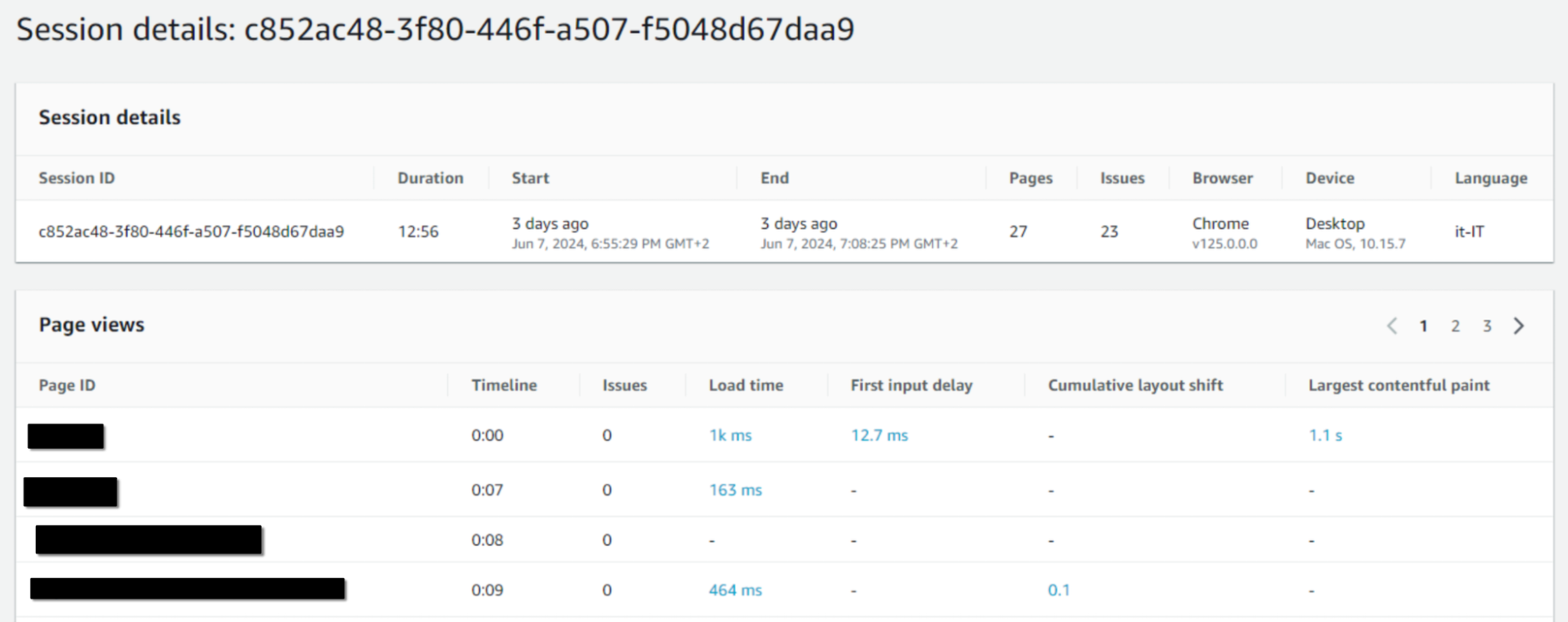Jump to page 3 of page views
The width and height of the screenshot is (1568, 622).
pyautogui.click(x=1486, y=326)
